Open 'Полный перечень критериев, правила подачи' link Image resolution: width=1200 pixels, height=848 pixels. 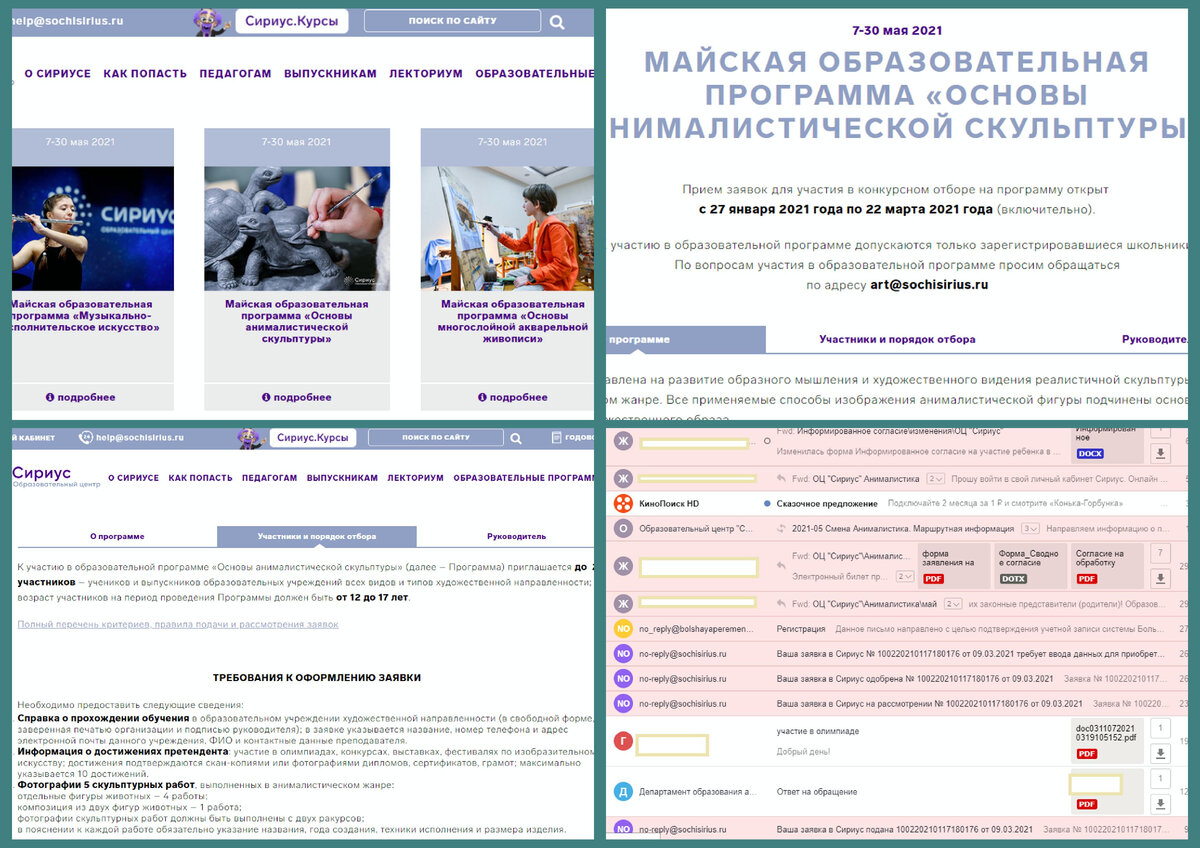[178, 624]
